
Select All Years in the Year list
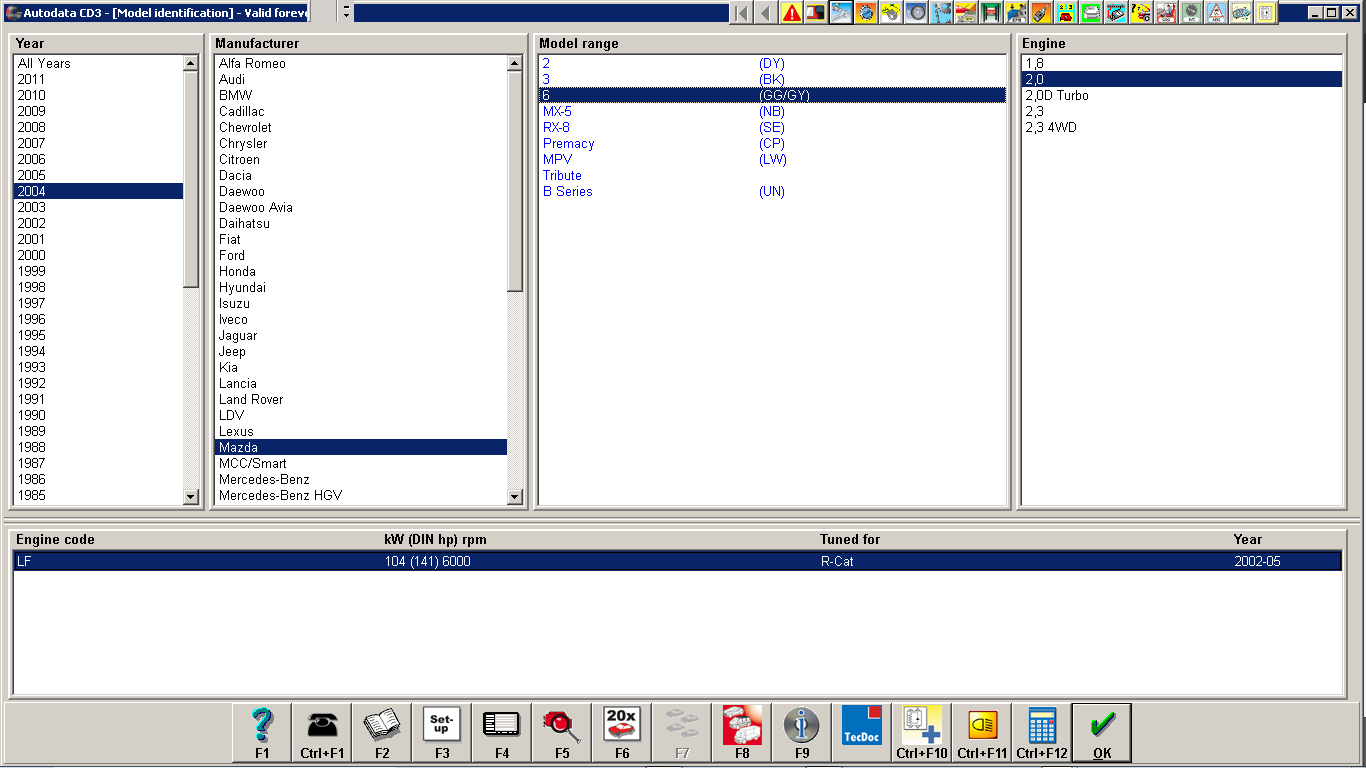pos(98,63)
